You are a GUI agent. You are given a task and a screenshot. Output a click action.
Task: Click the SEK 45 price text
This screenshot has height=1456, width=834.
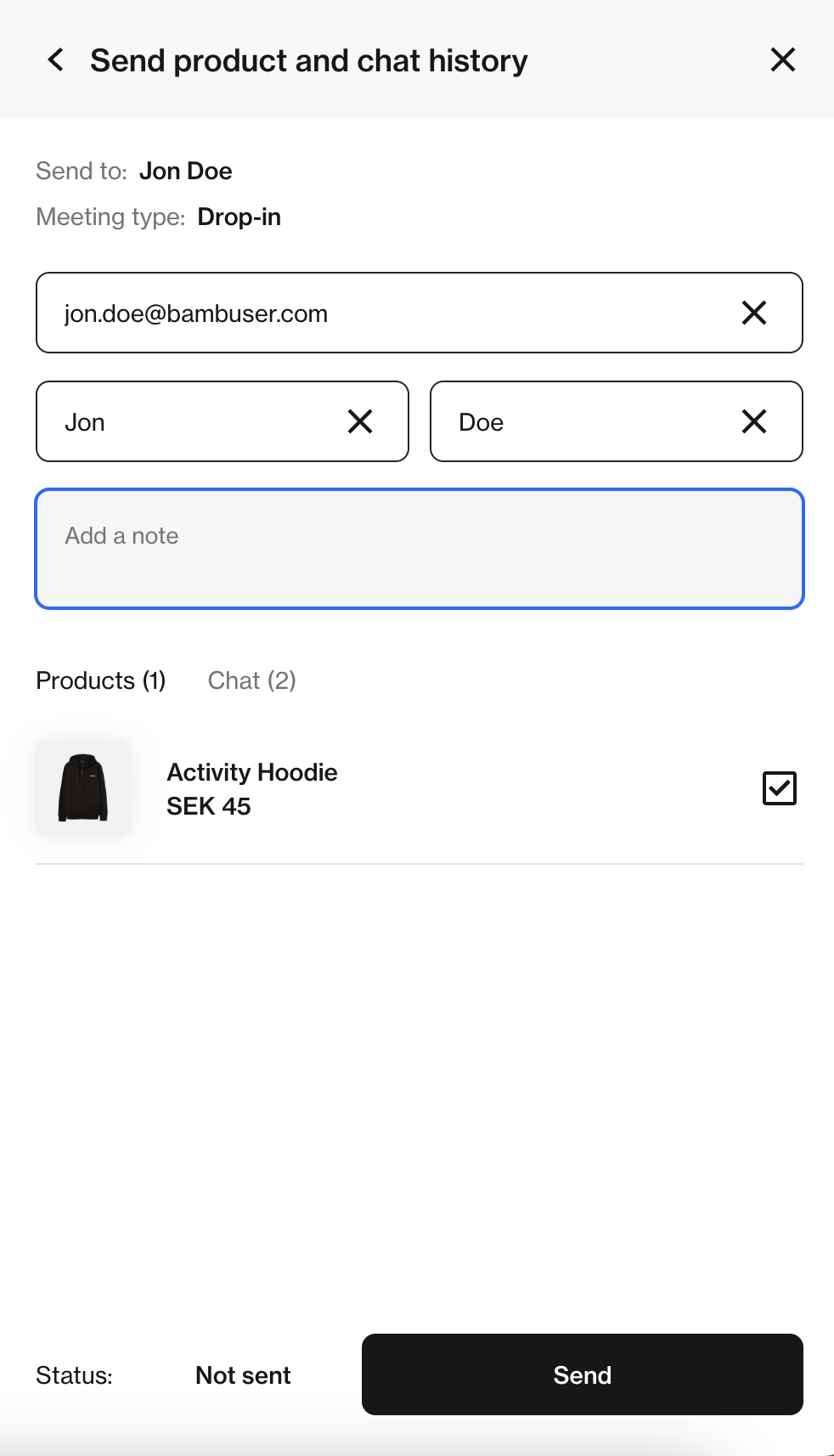(209, 806)
